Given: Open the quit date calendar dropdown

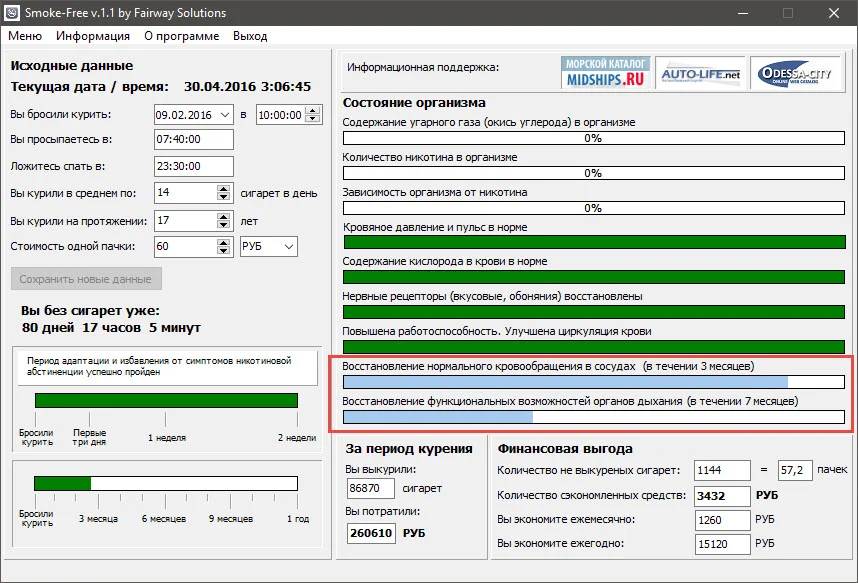Looking at the screenshot, I should 224,115.
